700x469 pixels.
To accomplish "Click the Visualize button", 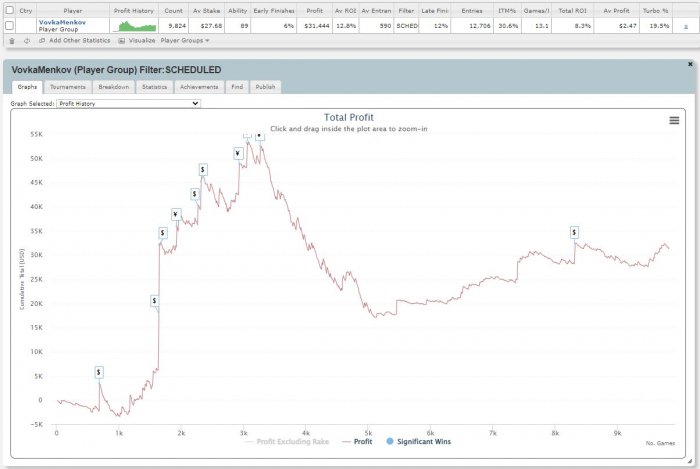I will click(142, 41).
